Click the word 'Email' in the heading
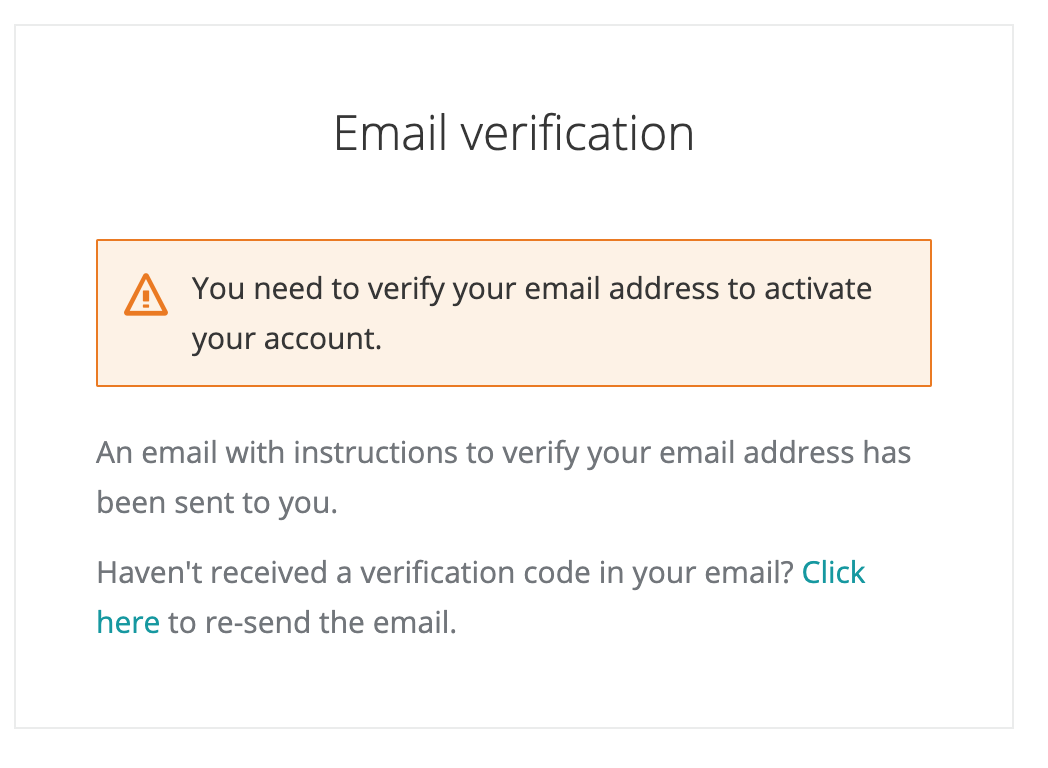Viewport: 1048px width, 768px height. (388, 134)
